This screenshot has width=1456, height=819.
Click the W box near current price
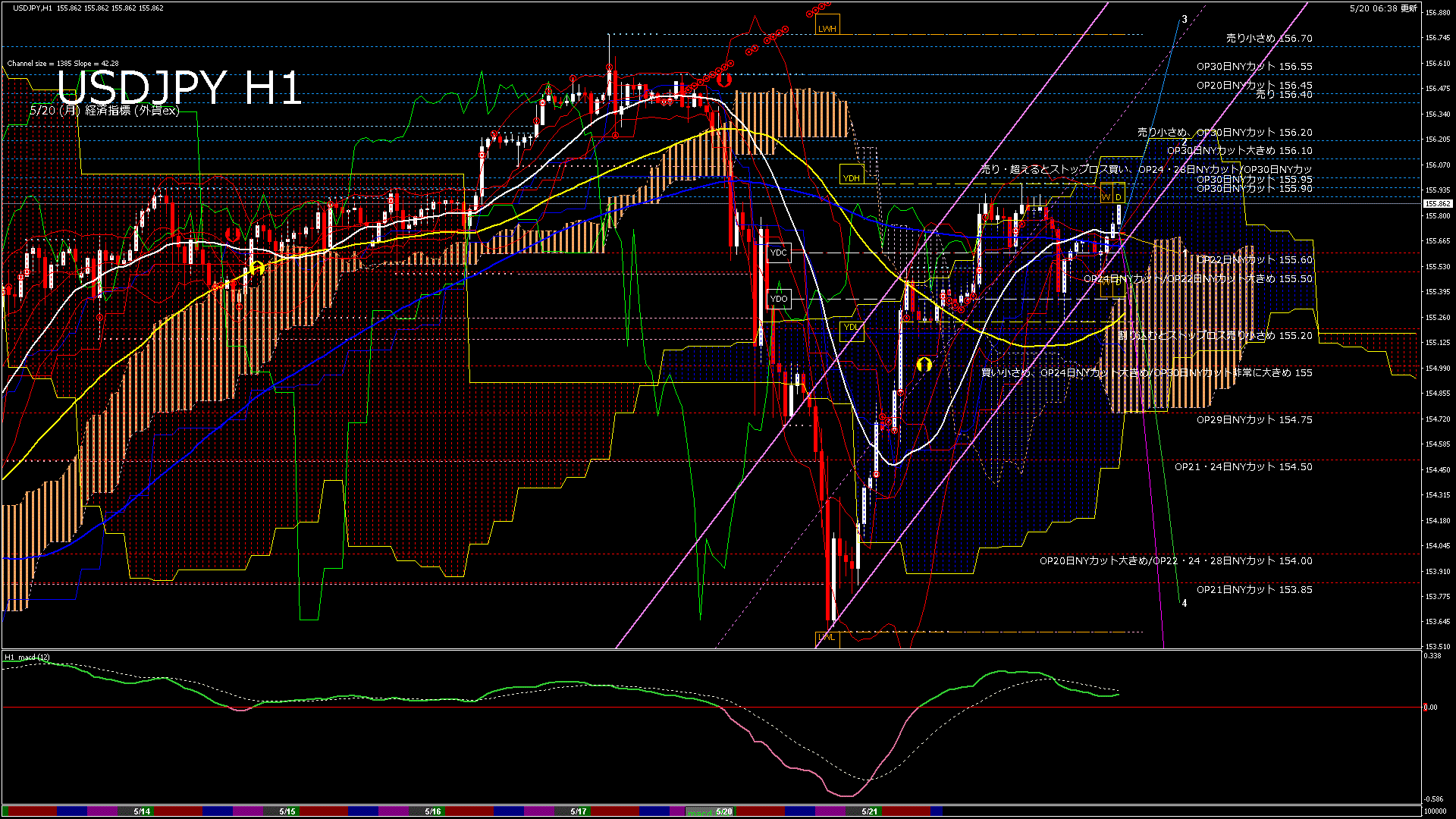[1106, 196]
